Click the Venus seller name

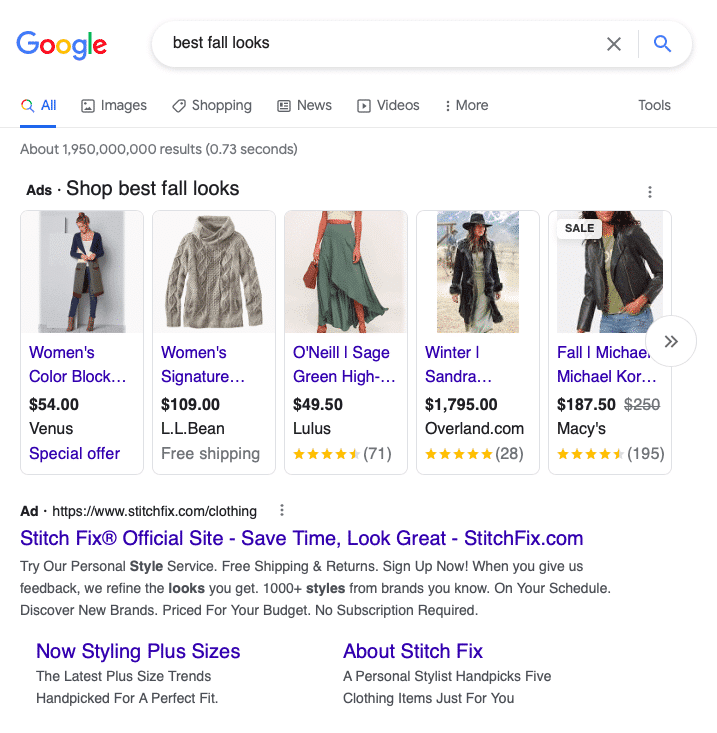tap(51, 429)
